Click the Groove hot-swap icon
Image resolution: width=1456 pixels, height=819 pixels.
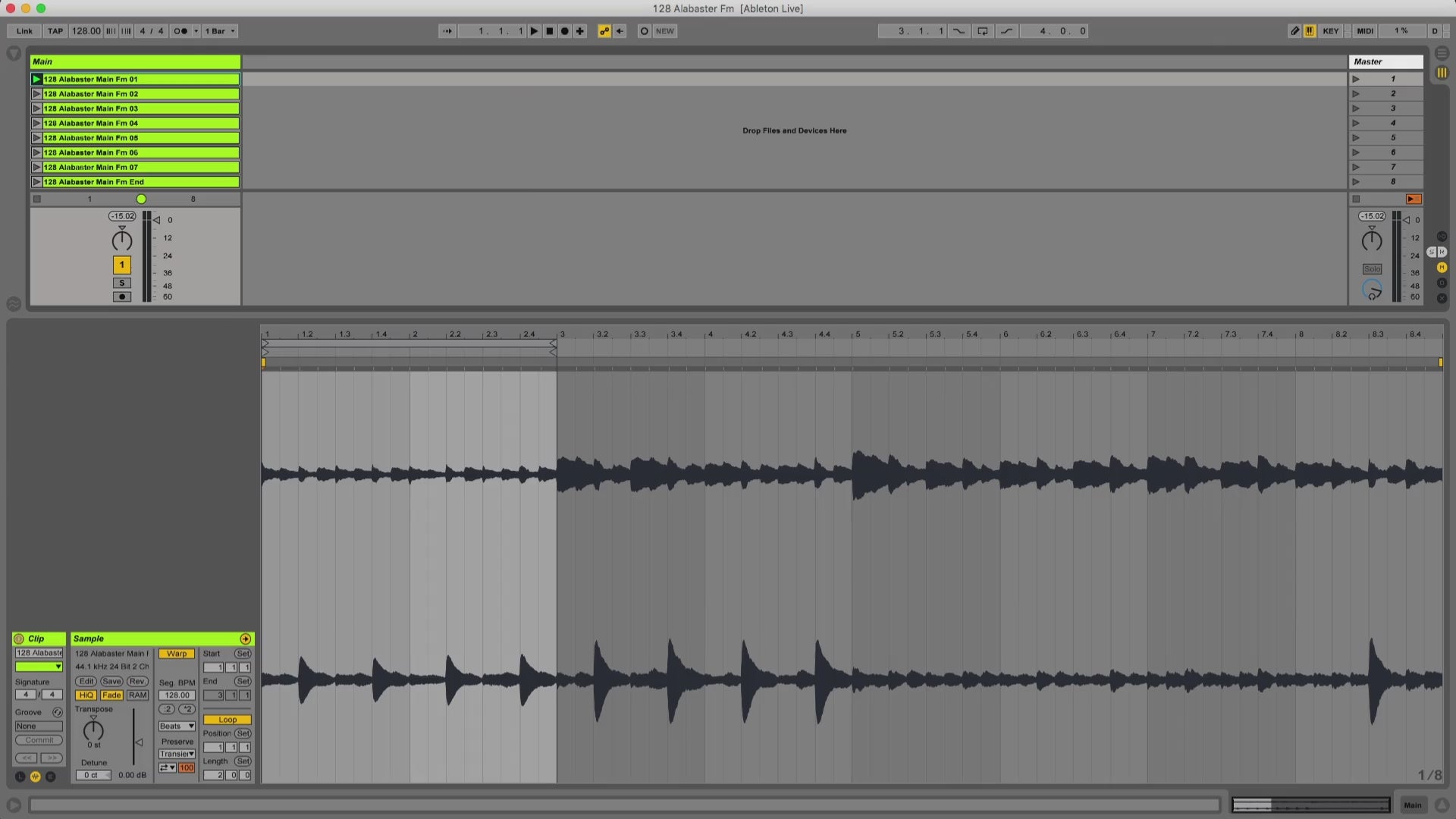coord(58,712)
